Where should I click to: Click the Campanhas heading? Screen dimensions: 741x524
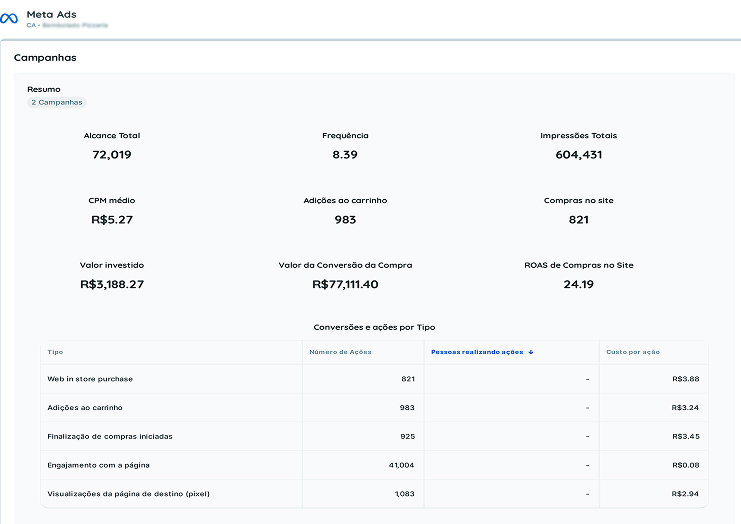[x=45, y=58]
